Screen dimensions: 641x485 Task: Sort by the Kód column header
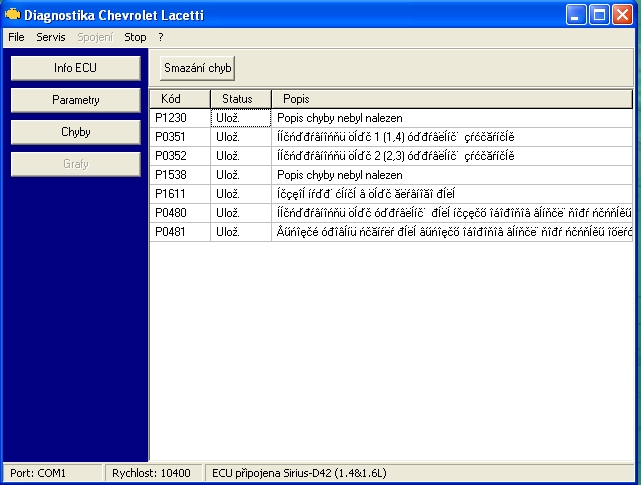tap(180, 99)
